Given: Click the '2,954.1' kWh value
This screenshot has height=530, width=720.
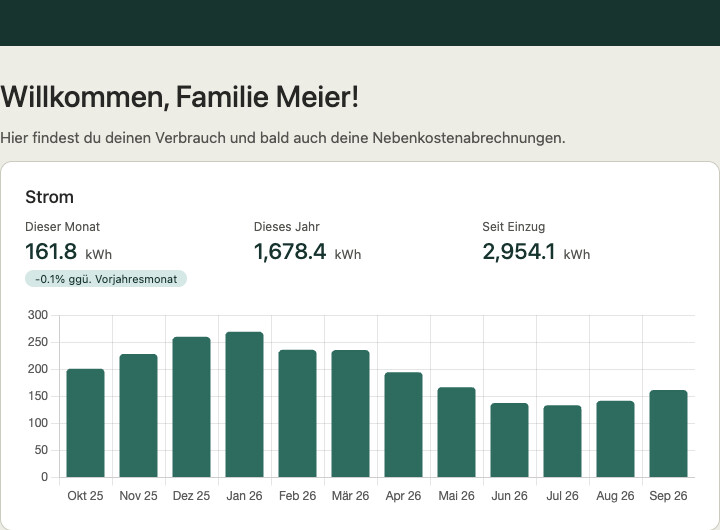Looking at the screenshot, I should click(519, 252).
